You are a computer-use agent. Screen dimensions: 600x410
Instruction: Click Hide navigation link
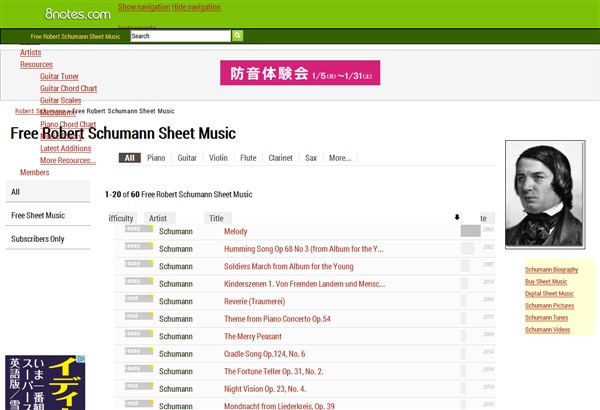pyautogui.click(x=196, y=7)
